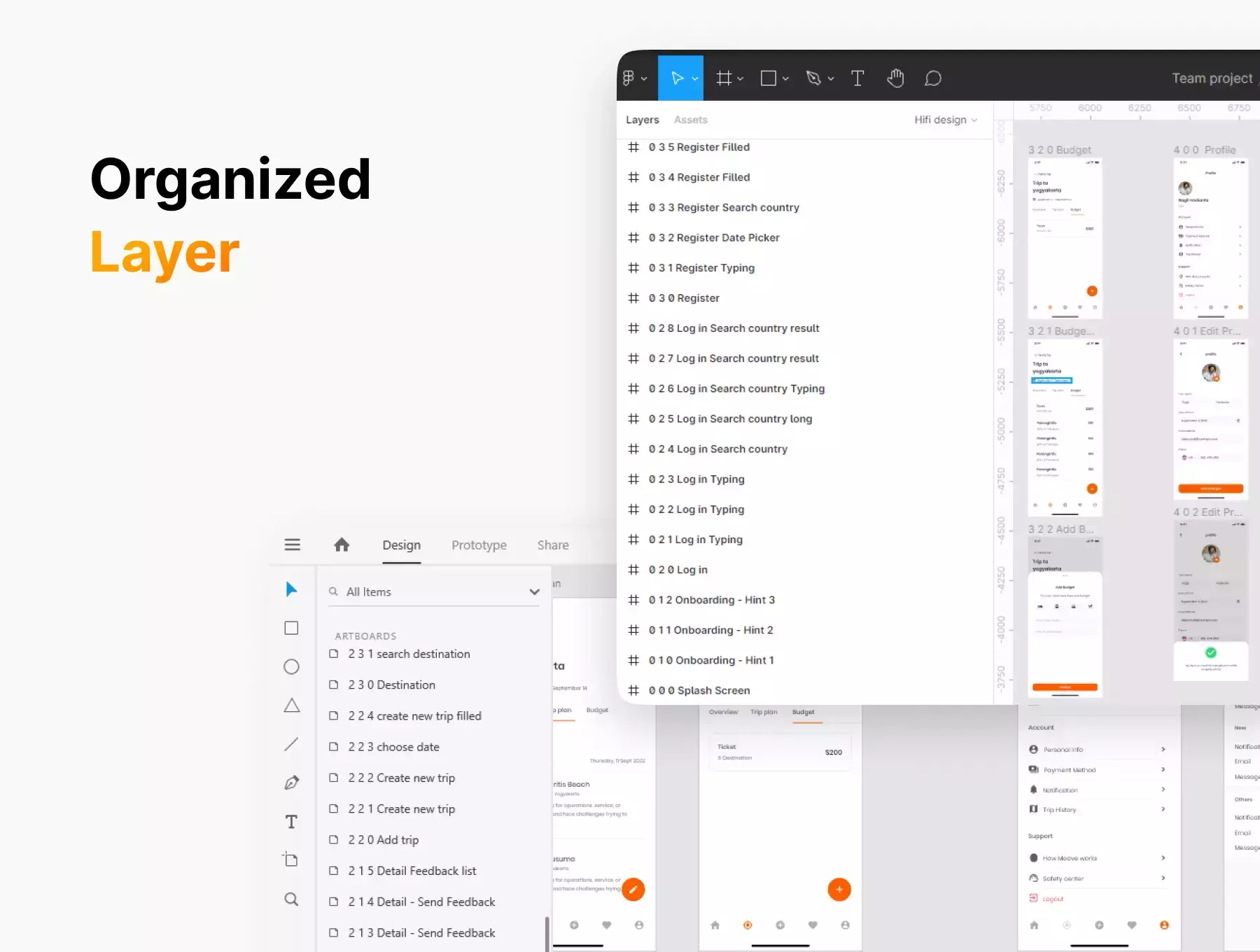1260x952 pixels.
Task: Select layer 0 3 3 Register Search country
Action: [x=805, y=207]
